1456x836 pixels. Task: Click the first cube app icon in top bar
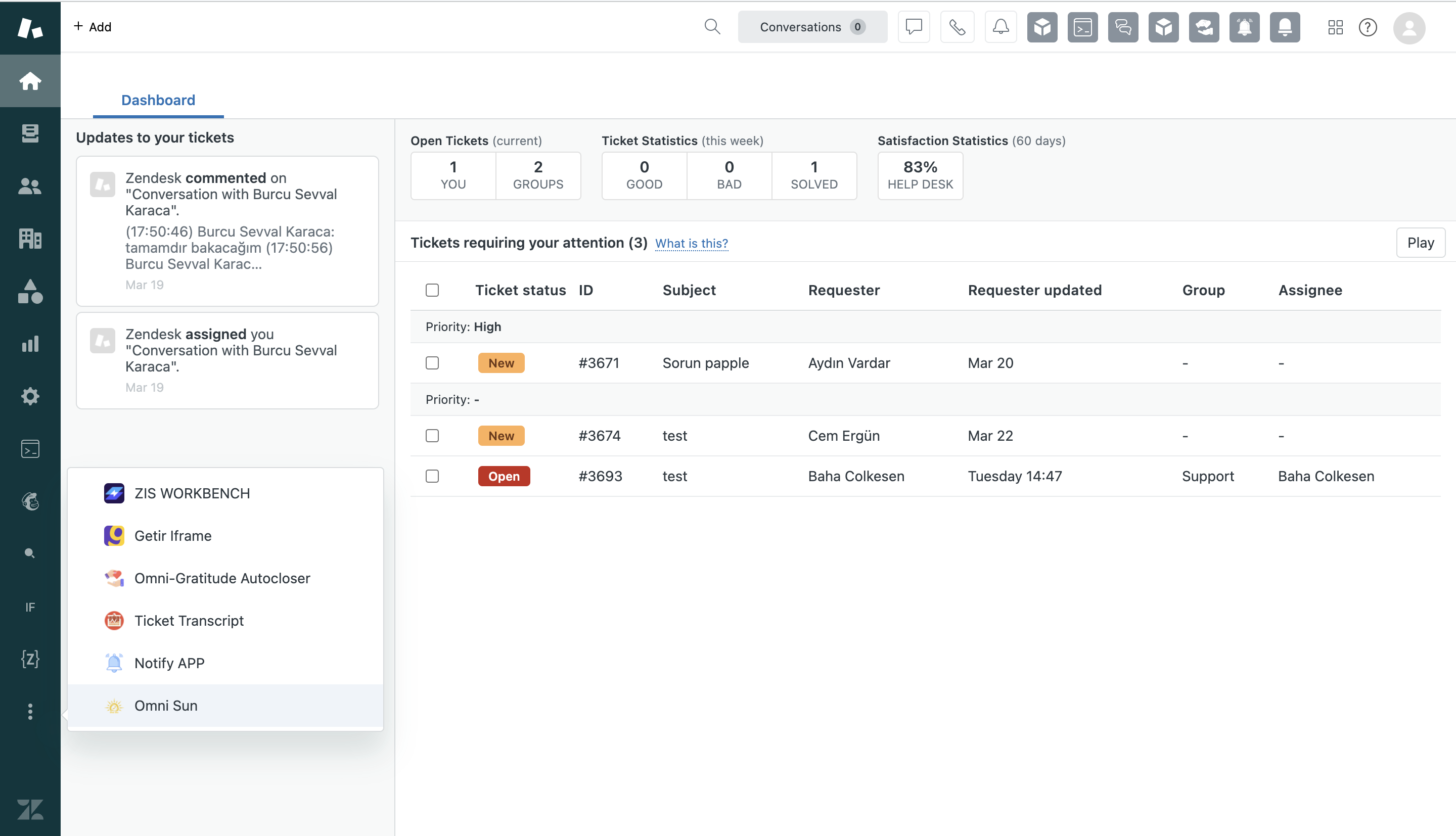click(x=1042, y=27)
